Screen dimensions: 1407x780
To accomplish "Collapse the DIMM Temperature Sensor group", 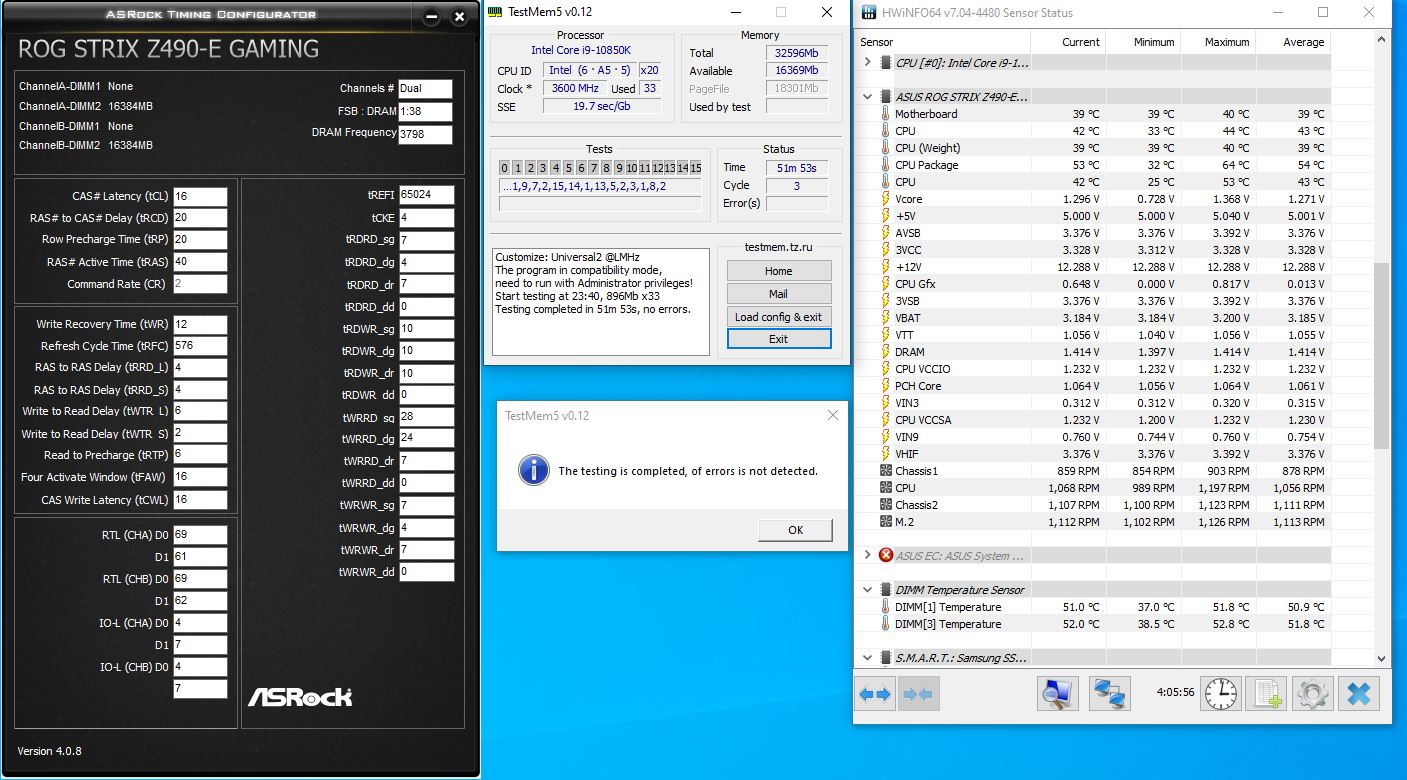I will pyautogui.click(x=867, y=590).
